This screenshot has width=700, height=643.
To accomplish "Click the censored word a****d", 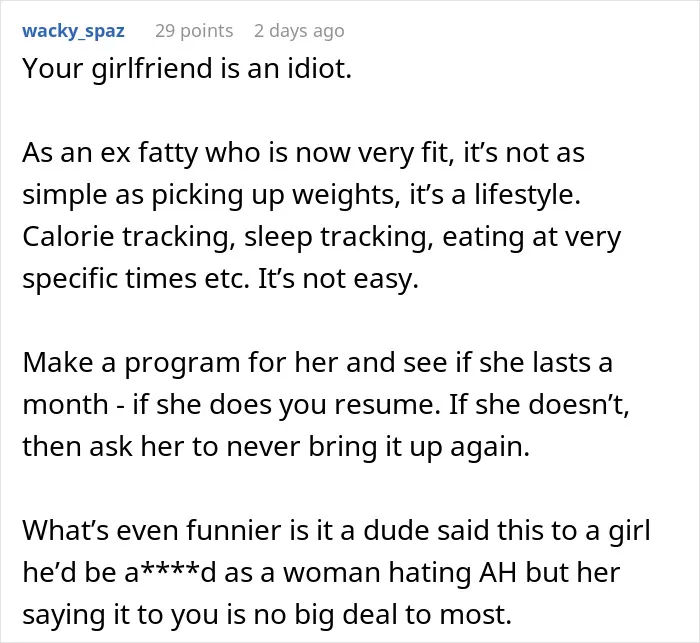I will click(x=171, y=572).
